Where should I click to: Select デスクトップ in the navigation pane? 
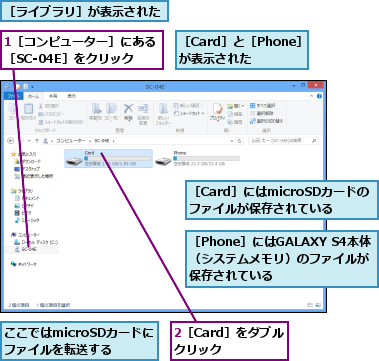[27, 169]
